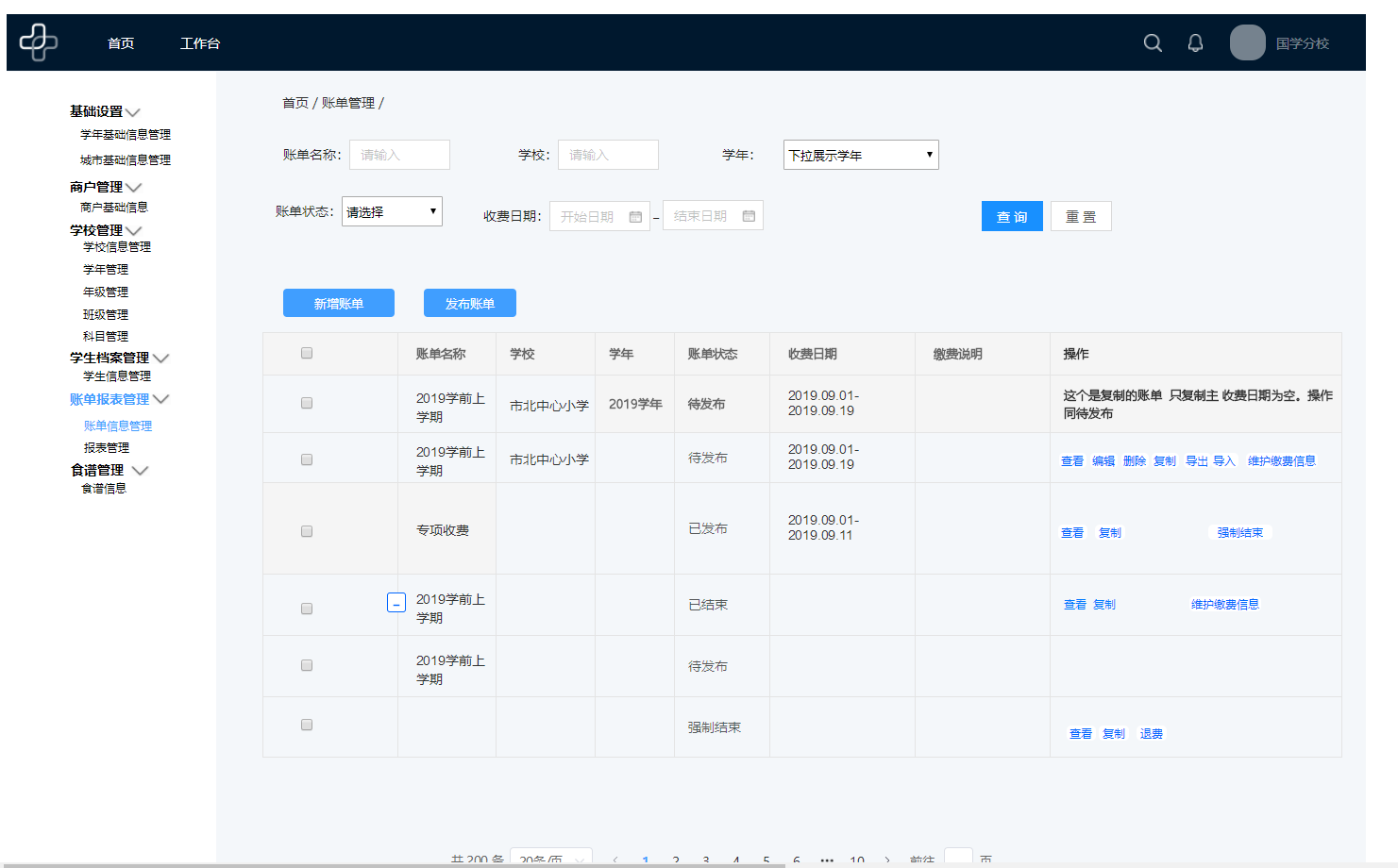Focus the 学校 input field
This screenshot has width=1398, height=868.
608,155
